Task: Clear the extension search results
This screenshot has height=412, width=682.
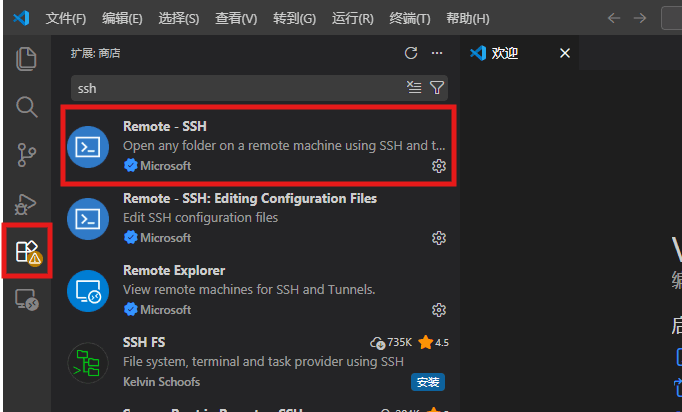Action: (414, 88)
